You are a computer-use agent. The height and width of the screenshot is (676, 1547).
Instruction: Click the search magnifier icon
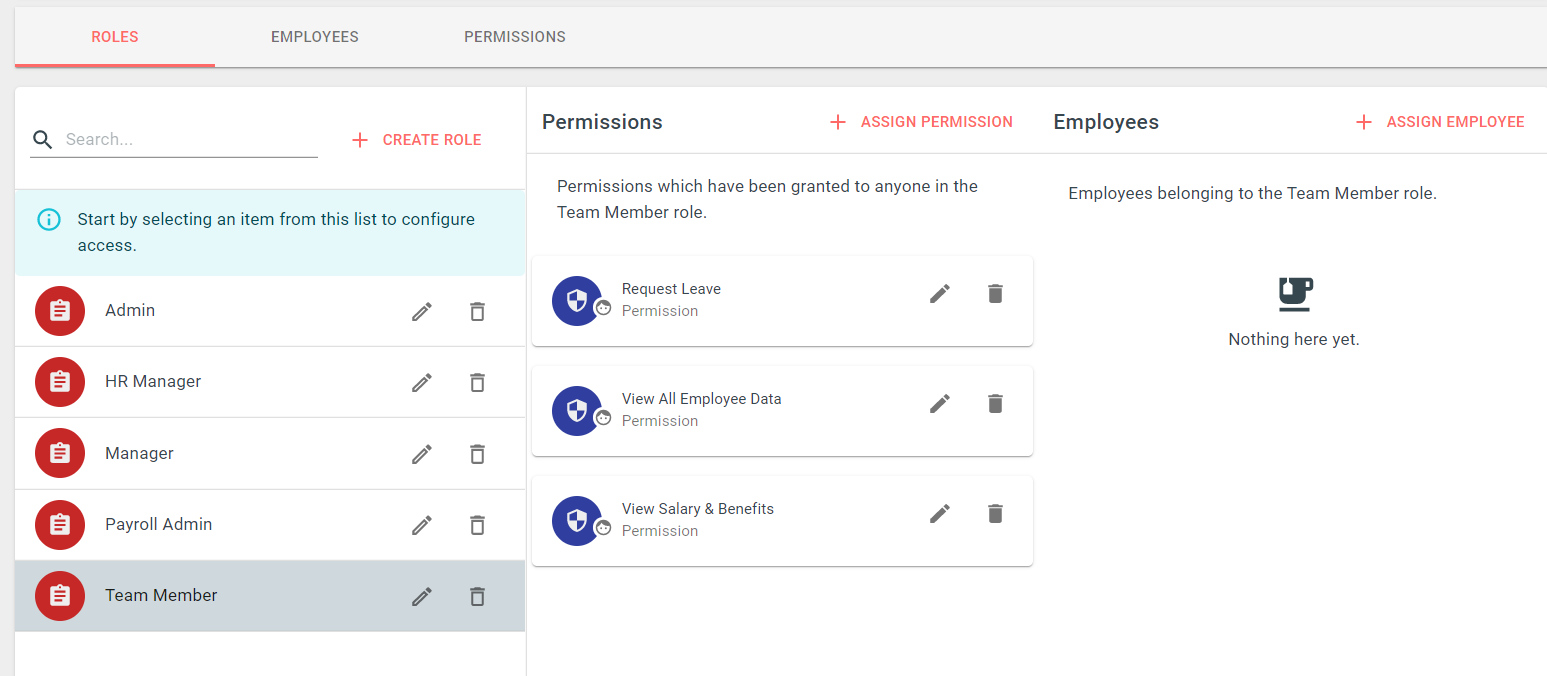point(42,140)
